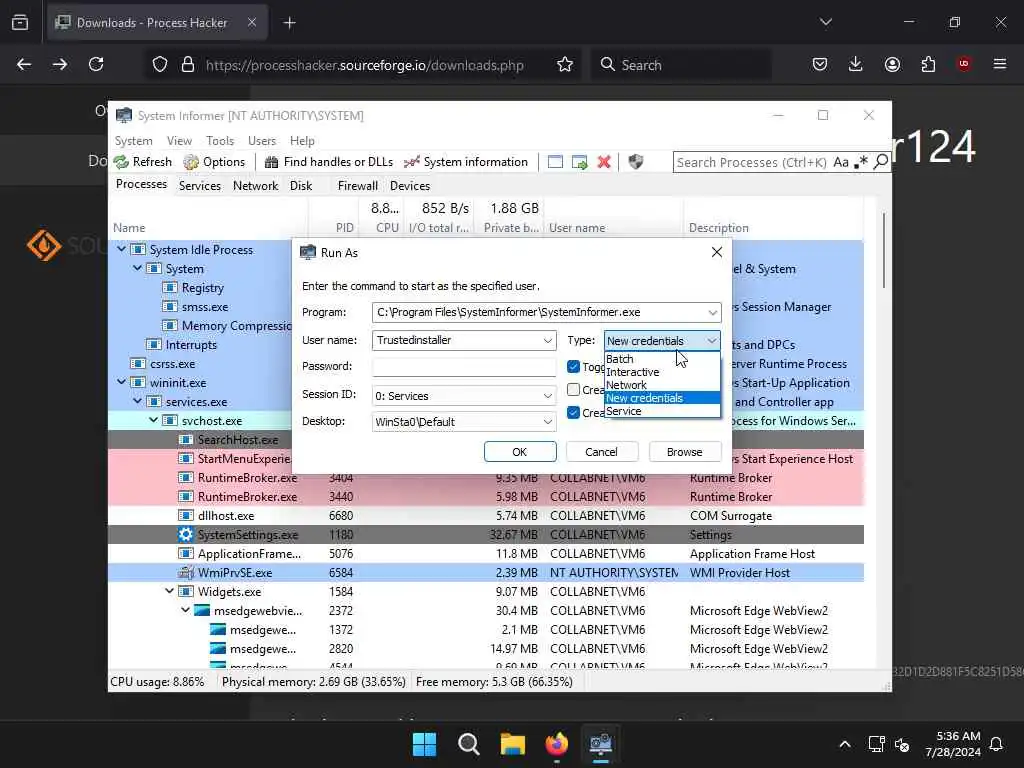The width and height of the screenshot is (1024, 768).
Task: Uncheck the lower checked 'Crea...' checkbox
Action: pyautogui.click(x=573, y=413)
